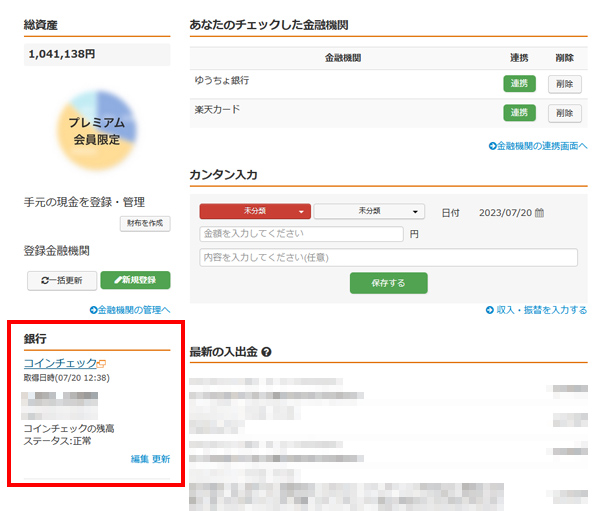The image size is (600, 511).
Task: Click the calendar icon next to date
Action: [539, 212]
